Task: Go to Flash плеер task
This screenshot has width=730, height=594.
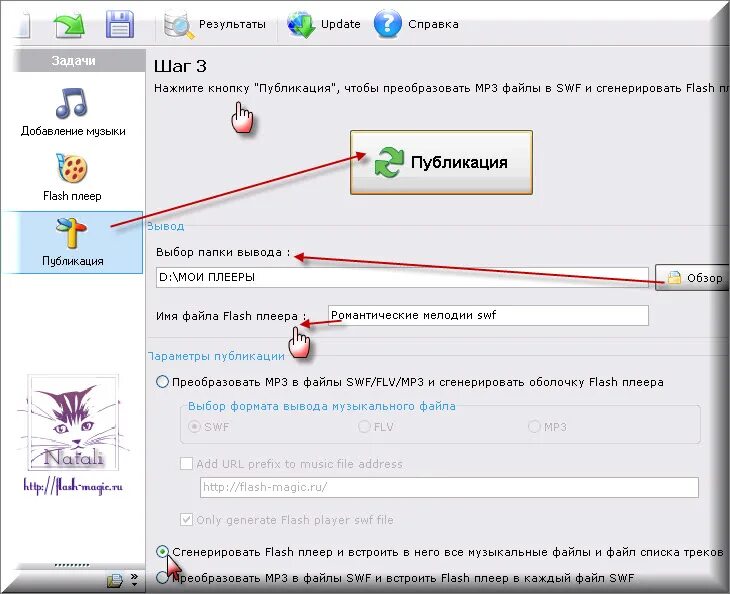Action: pos(72,177)
